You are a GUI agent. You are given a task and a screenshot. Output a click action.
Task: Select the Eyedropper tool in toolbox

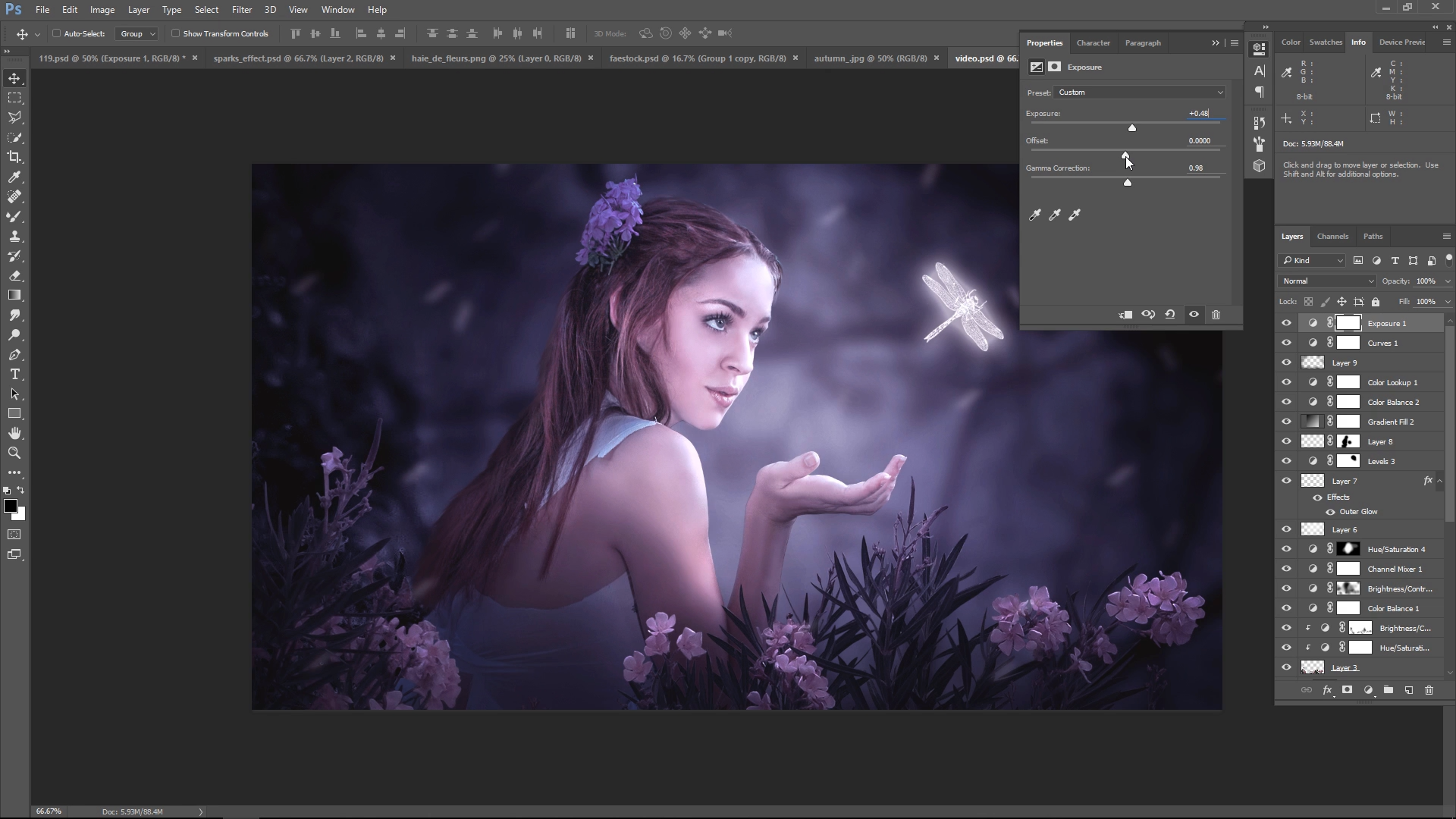(x=14, y=177)
